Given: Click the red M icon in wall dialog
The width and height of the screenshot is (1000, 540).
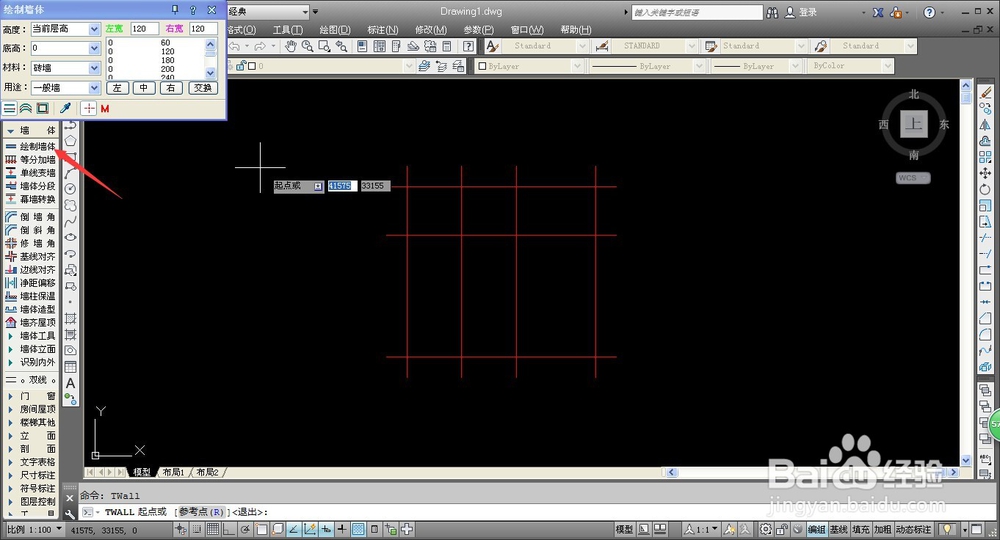Looking at the screenshot, I should (105, 108).
